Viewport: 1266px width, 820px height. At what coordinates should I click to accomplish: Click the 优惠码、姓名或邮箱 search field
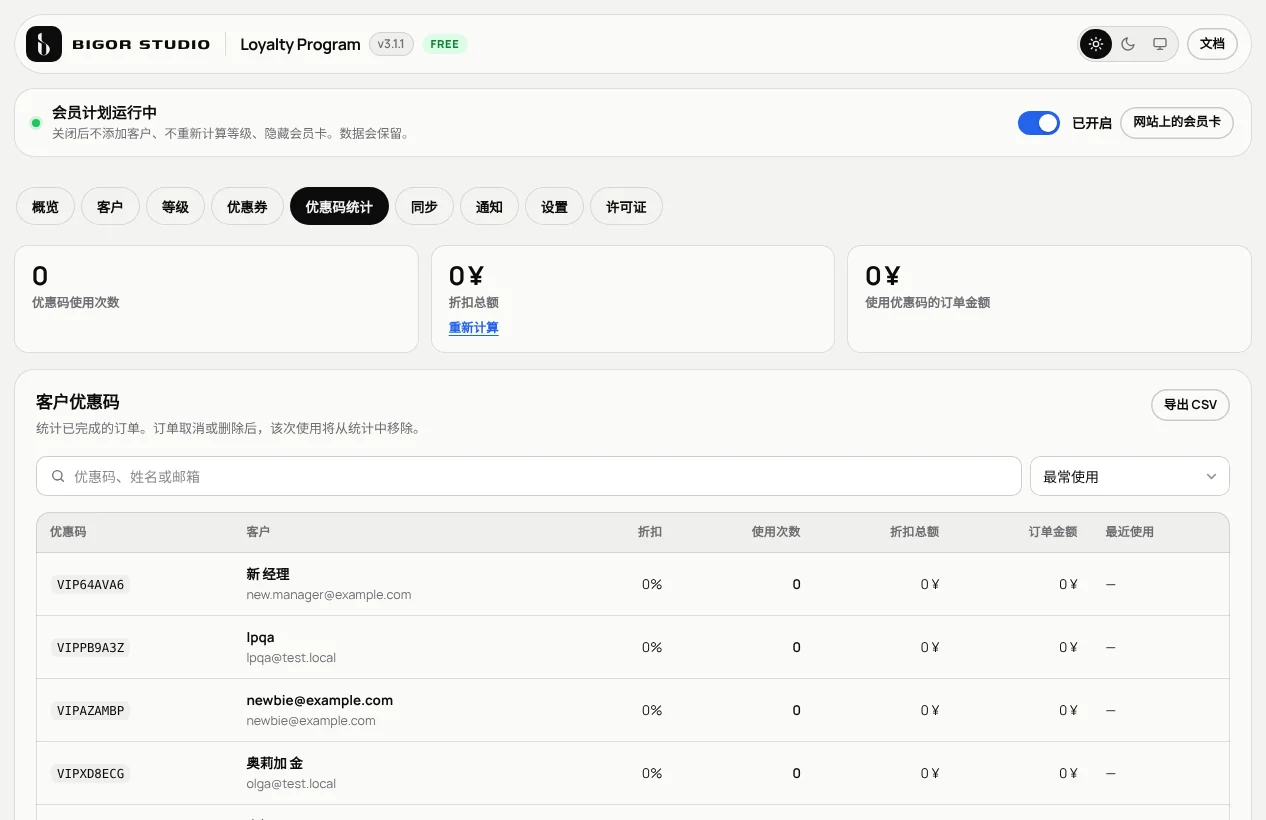[528, 477]
